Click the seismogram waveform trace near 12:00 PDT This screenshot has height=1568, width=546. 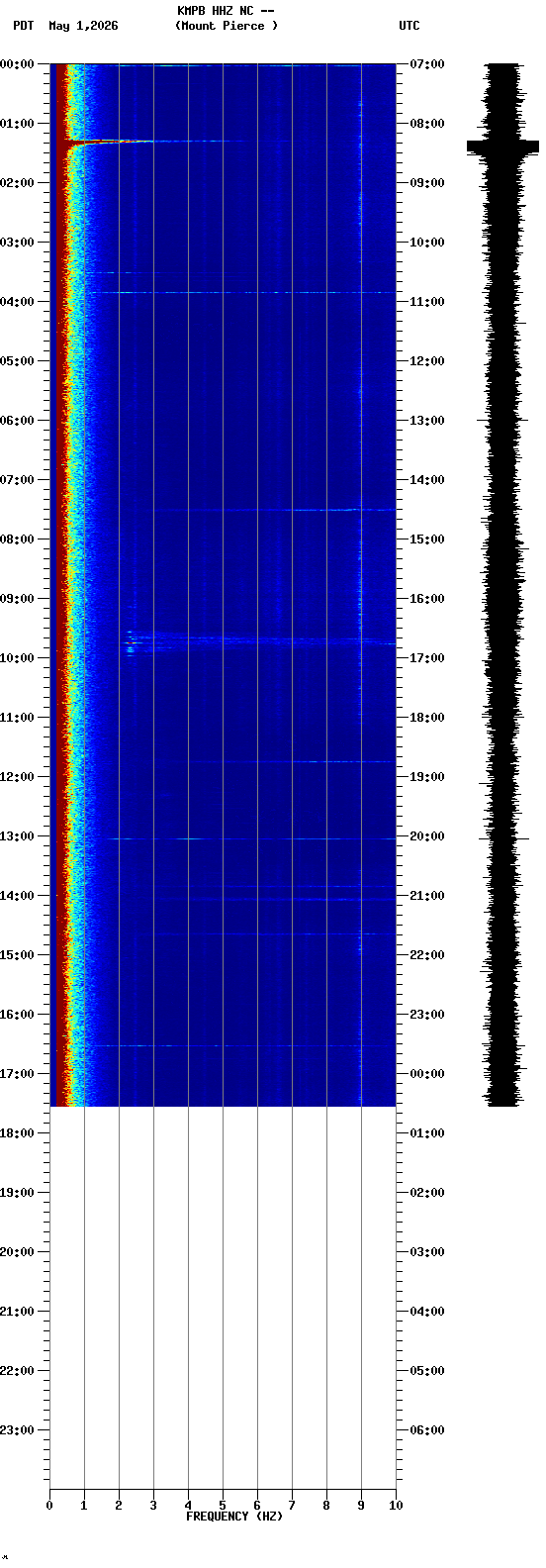point(503,777)
